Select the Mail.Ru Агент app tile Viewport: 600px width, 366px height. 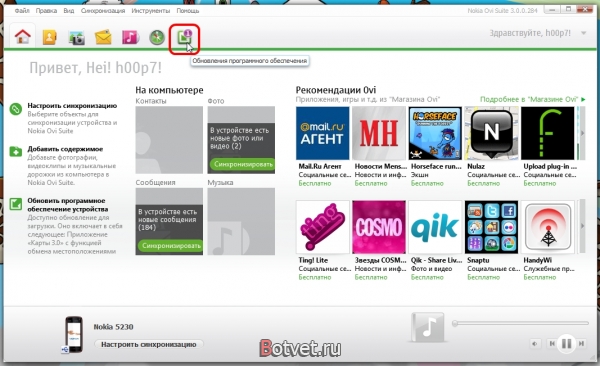pos(323,133)
